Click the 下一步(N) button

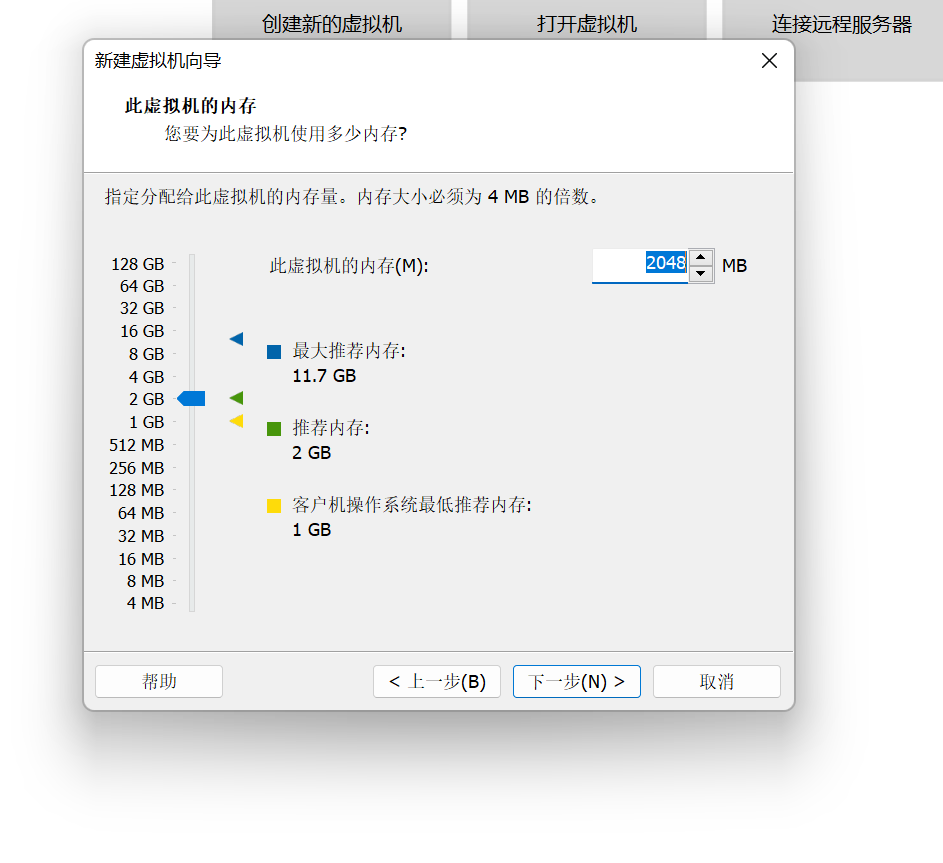576,681
